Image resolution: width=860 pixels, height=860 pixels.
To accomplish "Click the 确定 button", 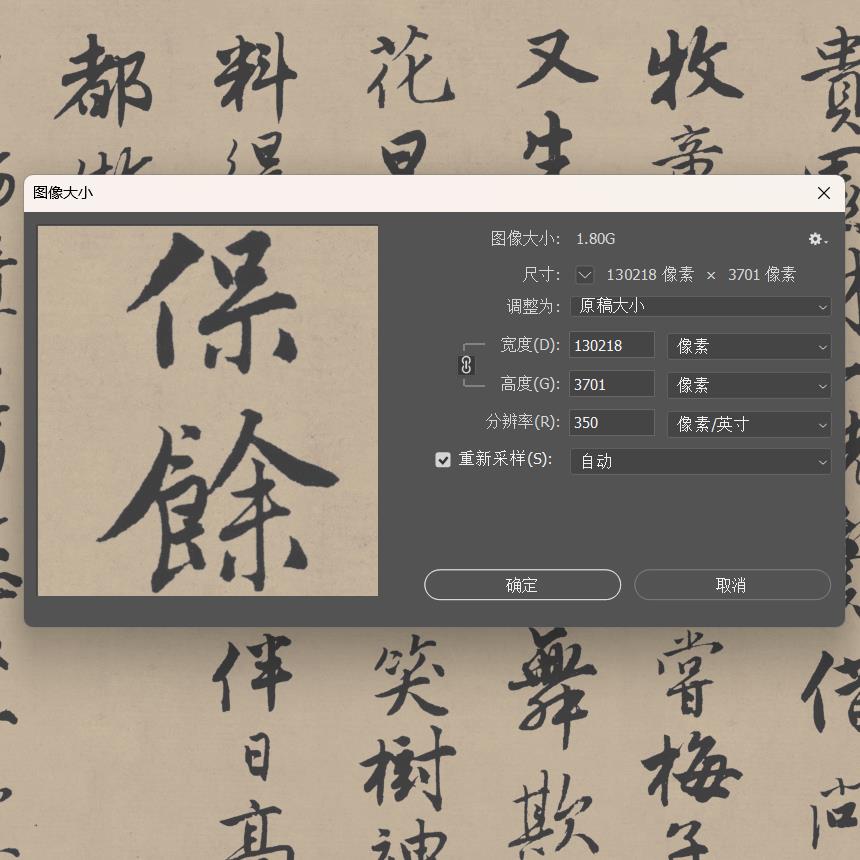I will click(522, 585).
